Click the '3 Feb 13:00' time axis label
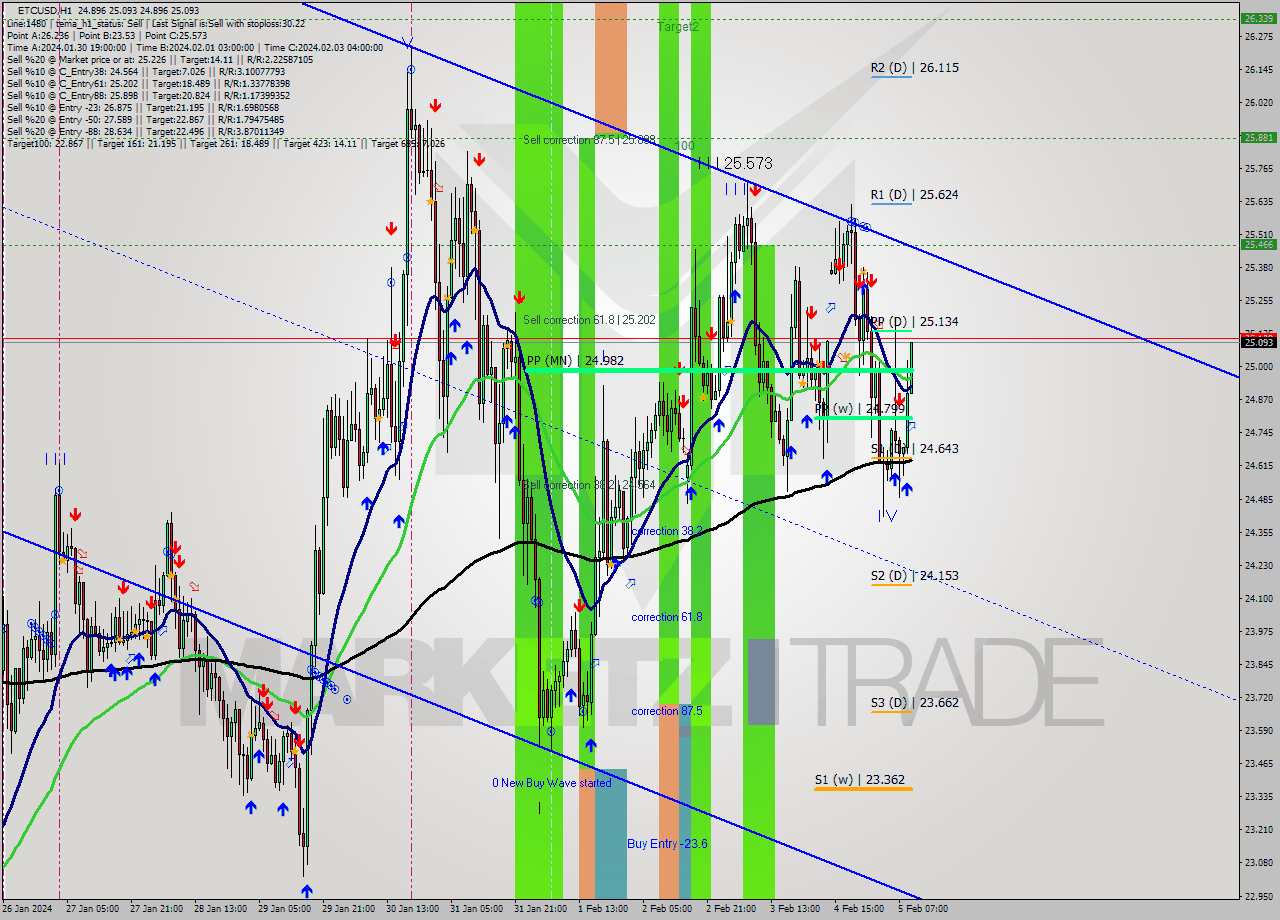The width and height of the screenshot is (1280, 920). (x=795, y=909)
